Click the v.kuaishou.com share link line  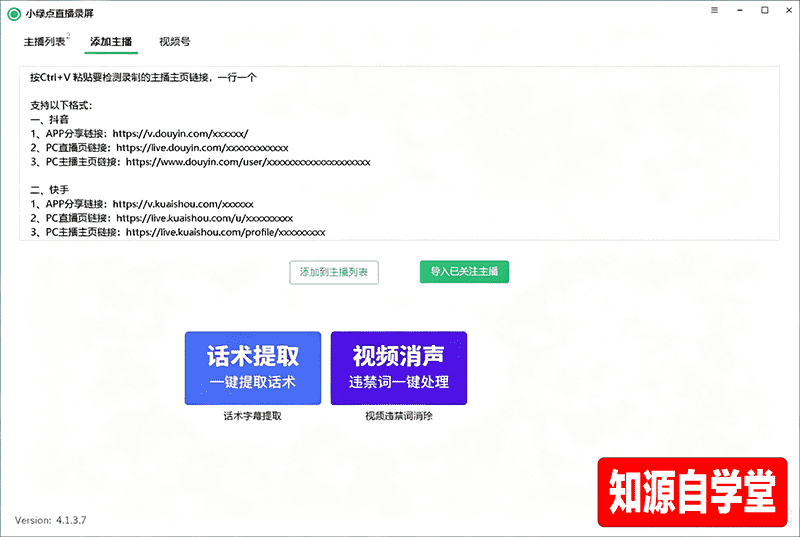click(x=142, y=204)
